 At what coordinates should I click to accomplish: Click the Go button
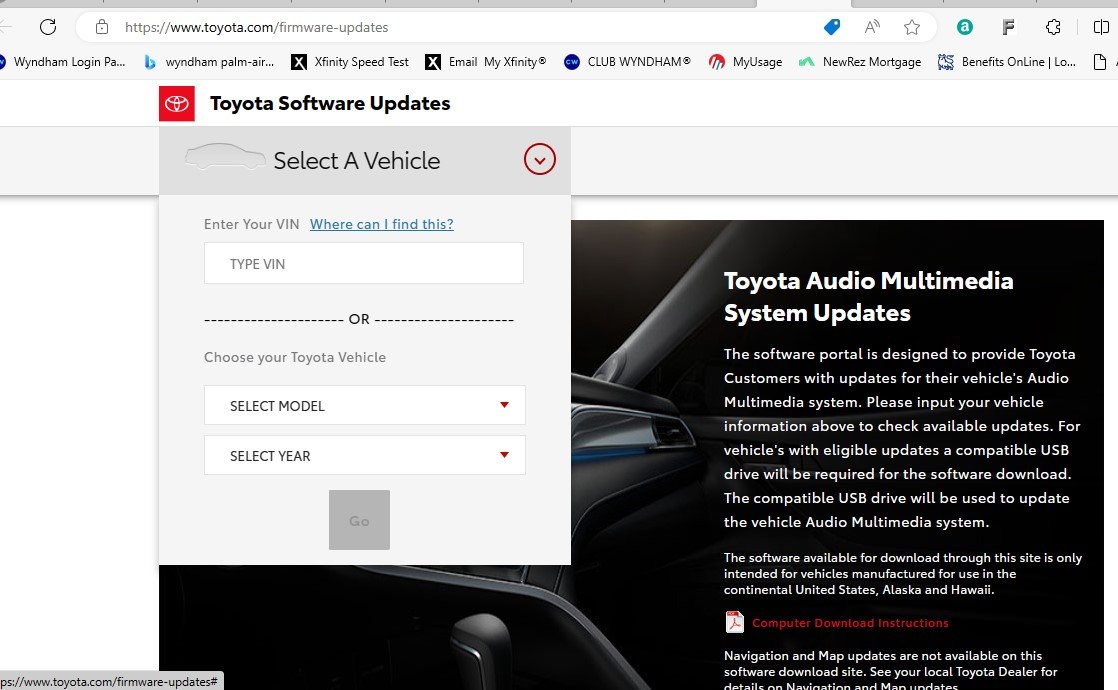(x=359, y=520)
